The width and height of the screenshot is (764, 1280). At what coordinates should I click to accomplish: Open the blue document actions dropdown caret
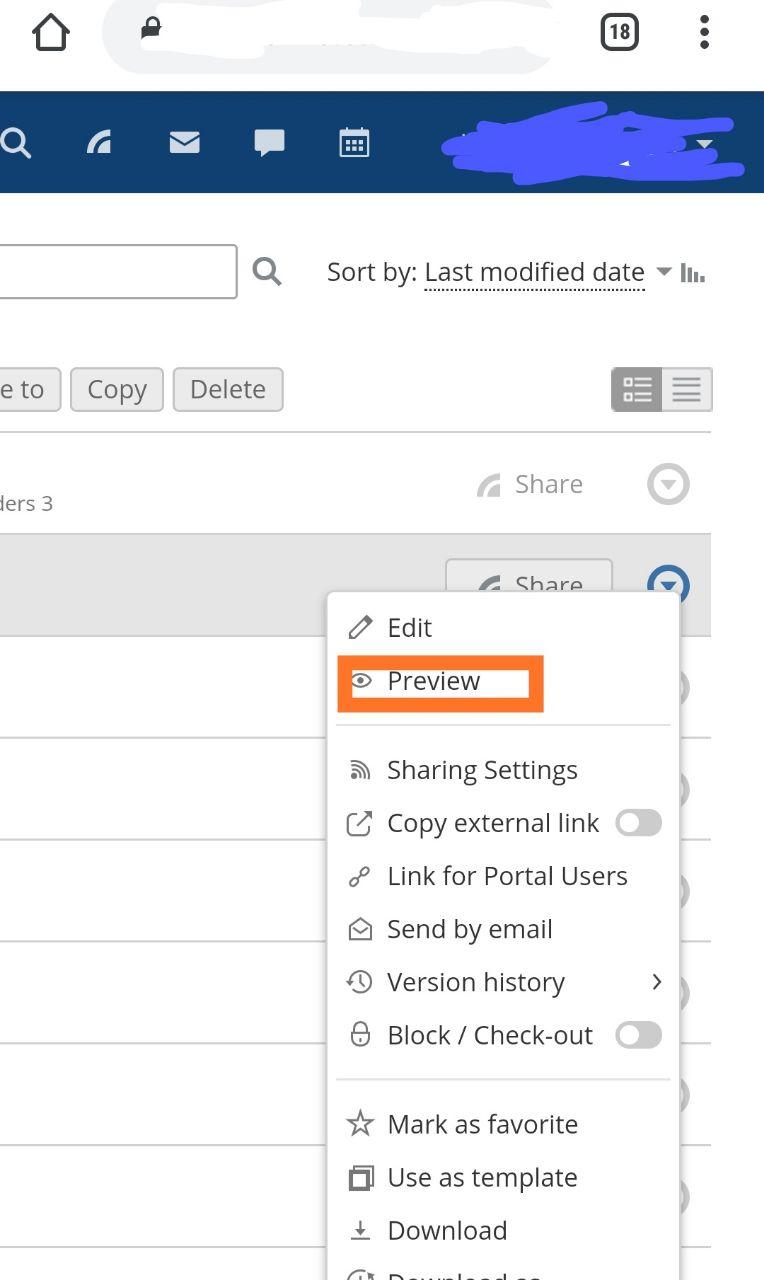pyautogui.click(x=667, y=584)
